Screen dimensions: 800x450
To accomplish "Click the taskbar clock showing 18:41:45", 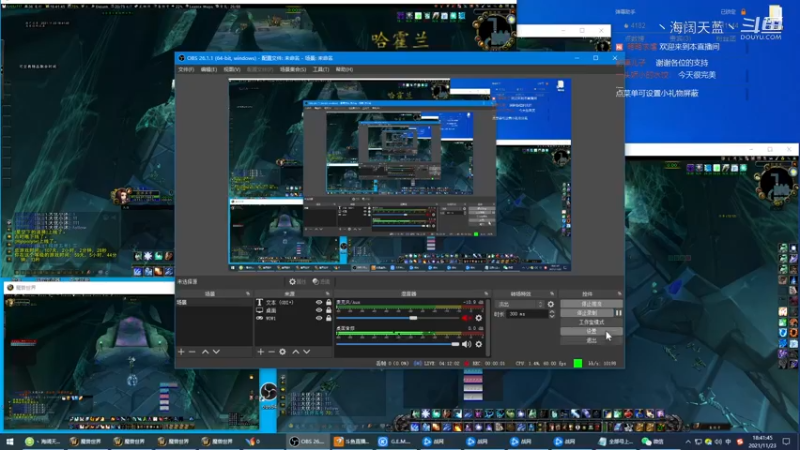I will (762, 441).
